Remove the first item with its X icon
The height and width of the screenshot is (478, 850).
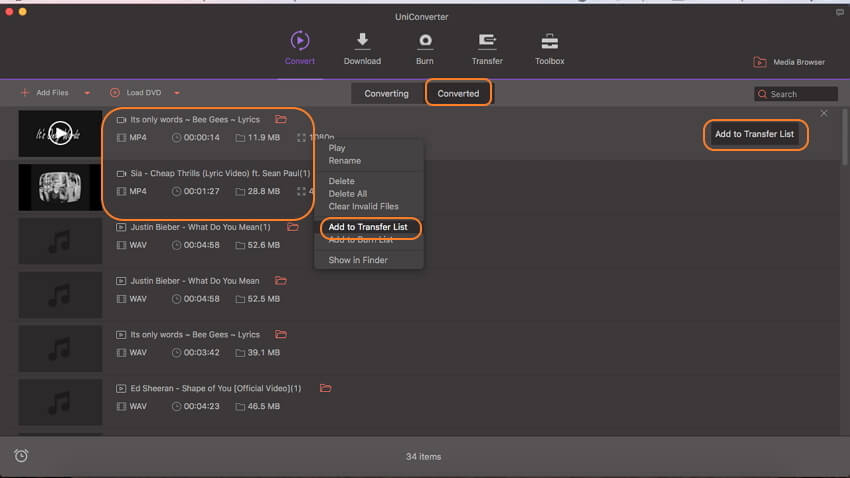tap(824, 113)
